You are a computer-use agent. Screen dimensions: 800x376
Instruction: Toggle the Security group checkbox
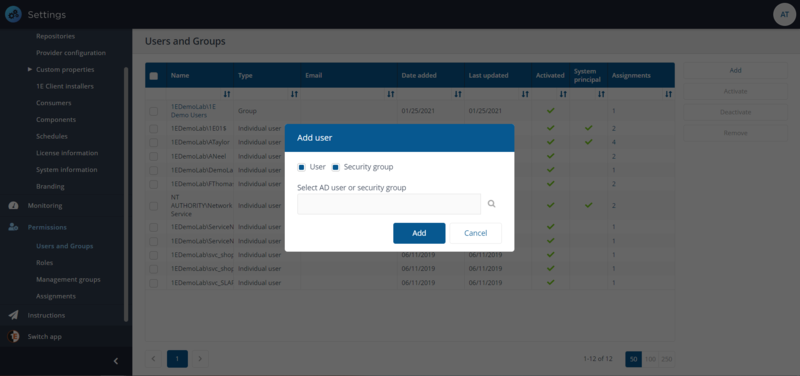point(336,167)
